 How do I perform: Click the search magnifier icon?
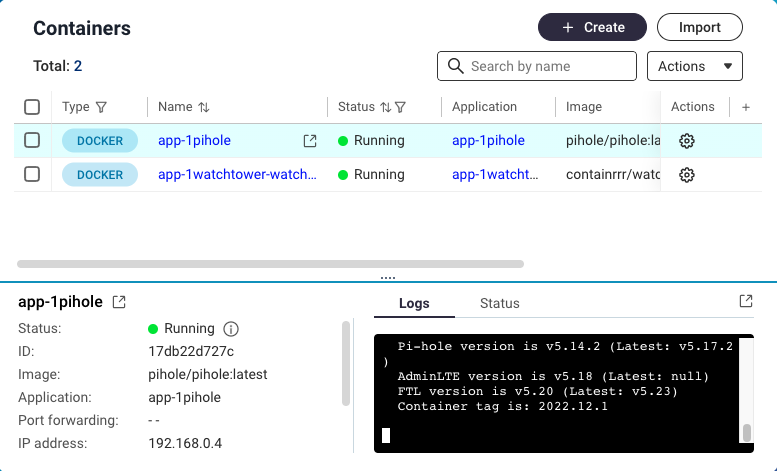[455, 66]
